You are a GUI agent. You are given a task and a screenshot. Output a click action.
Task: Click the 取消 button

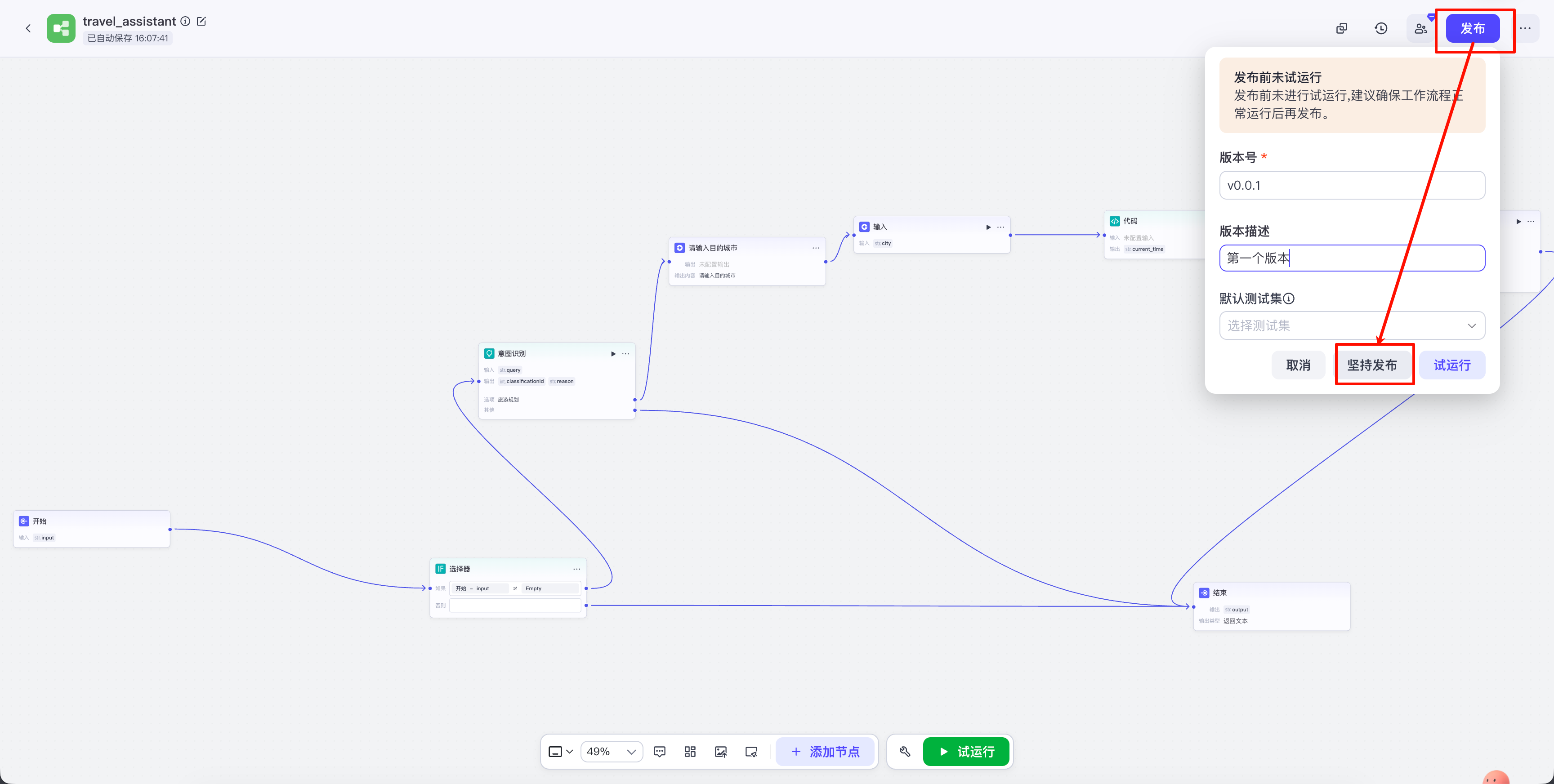pyautogui.click(x=1298, y=365)
